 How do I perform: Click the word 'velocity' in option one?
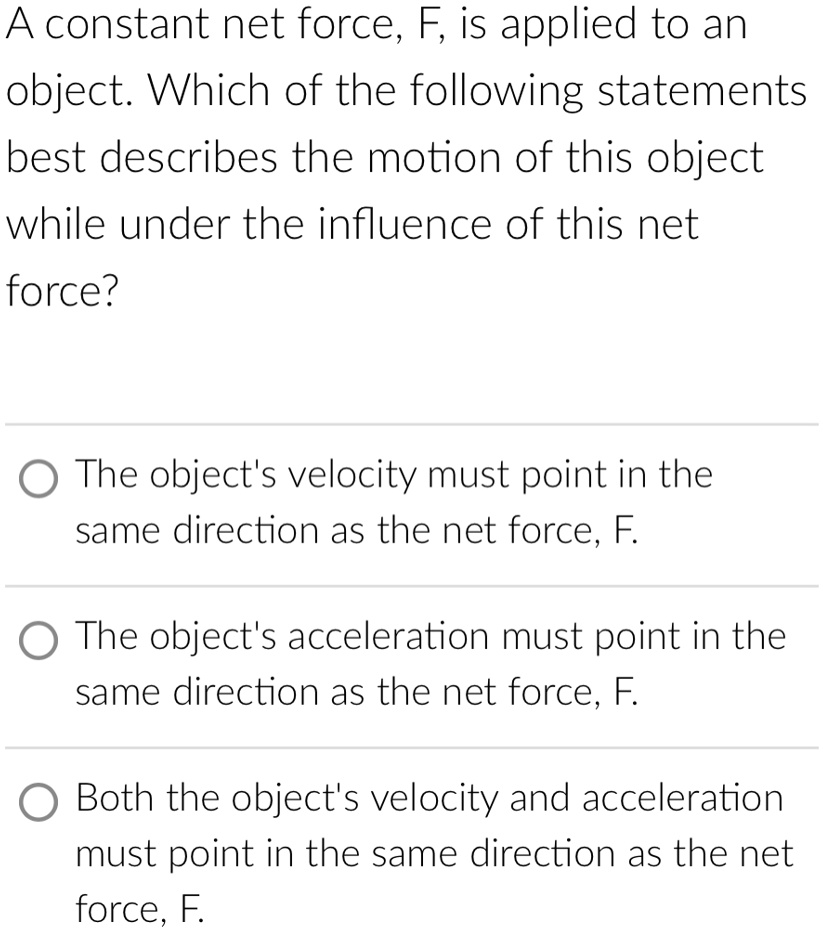click(351, 474)
